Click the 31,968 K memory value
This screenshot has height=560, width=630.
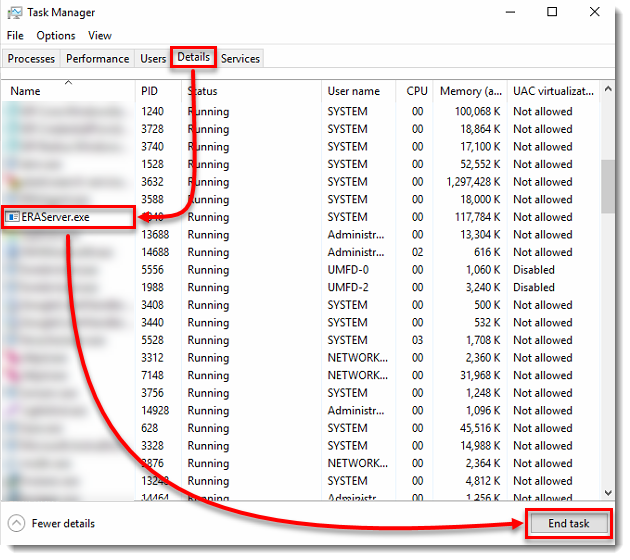[480, 376]
